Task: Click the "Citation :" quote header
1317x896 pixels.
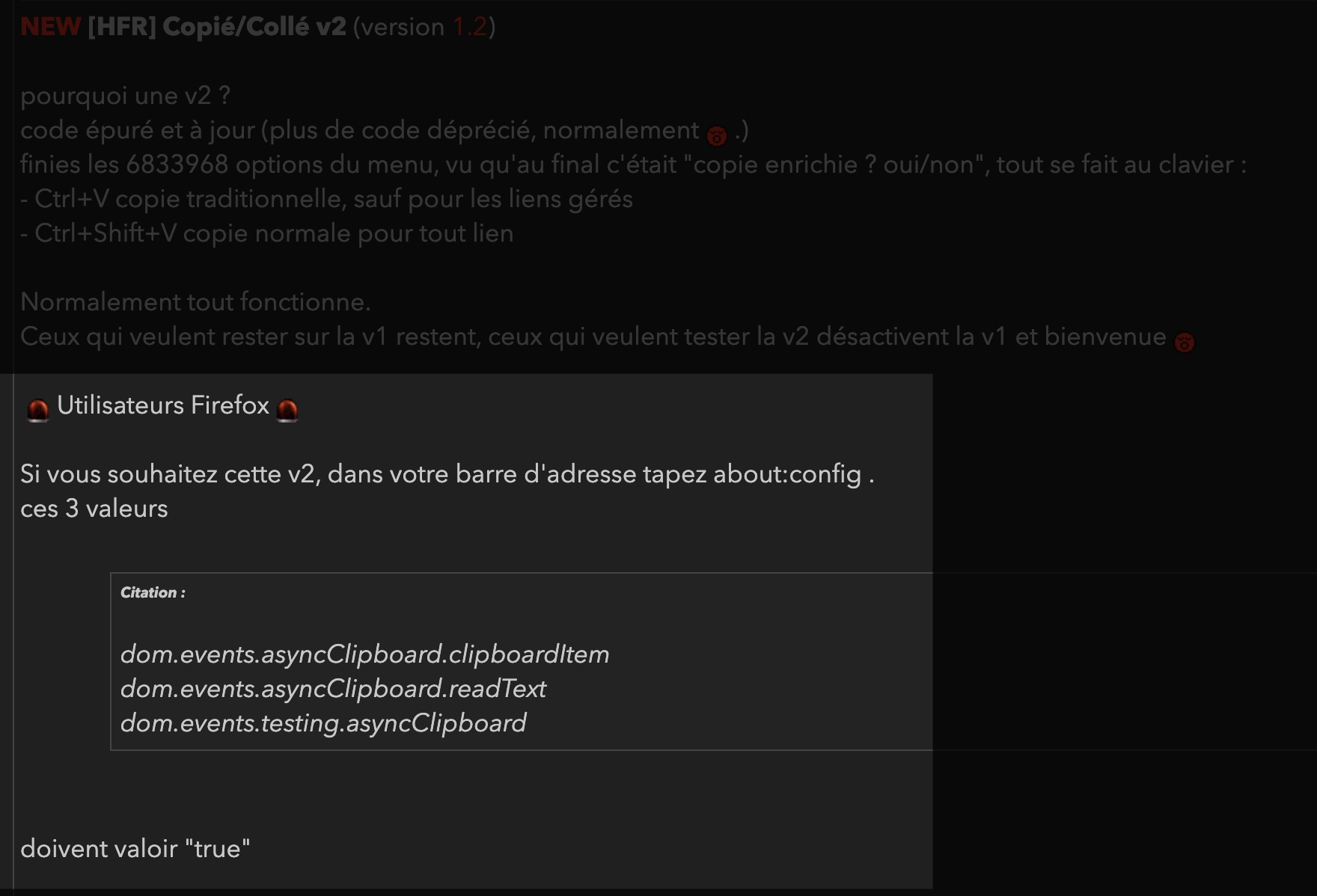Action: point(153,592)
